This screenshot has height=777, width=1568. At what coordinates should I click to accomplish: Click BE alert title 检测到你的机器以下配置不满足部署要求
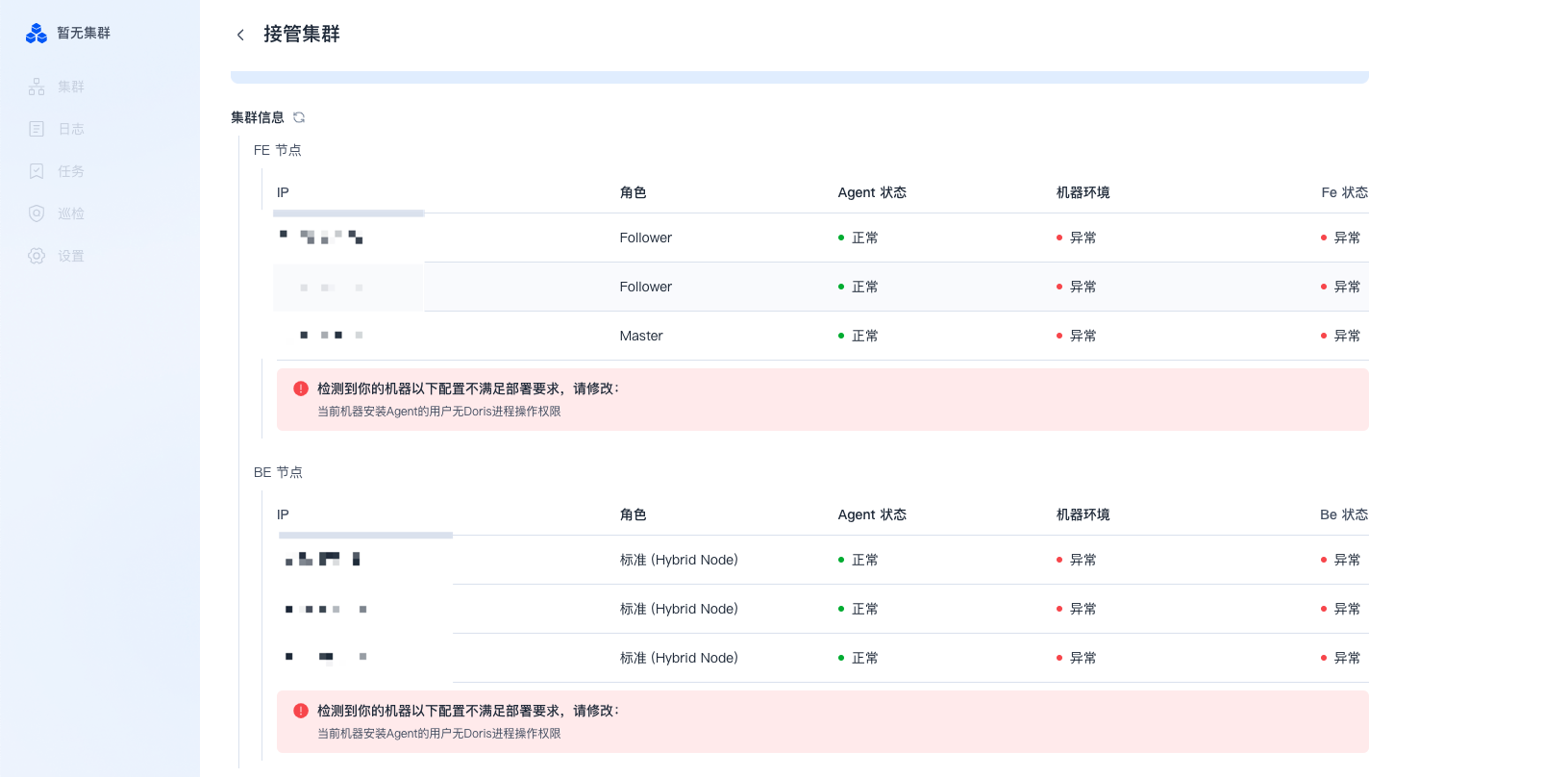(x=468, y=711)
